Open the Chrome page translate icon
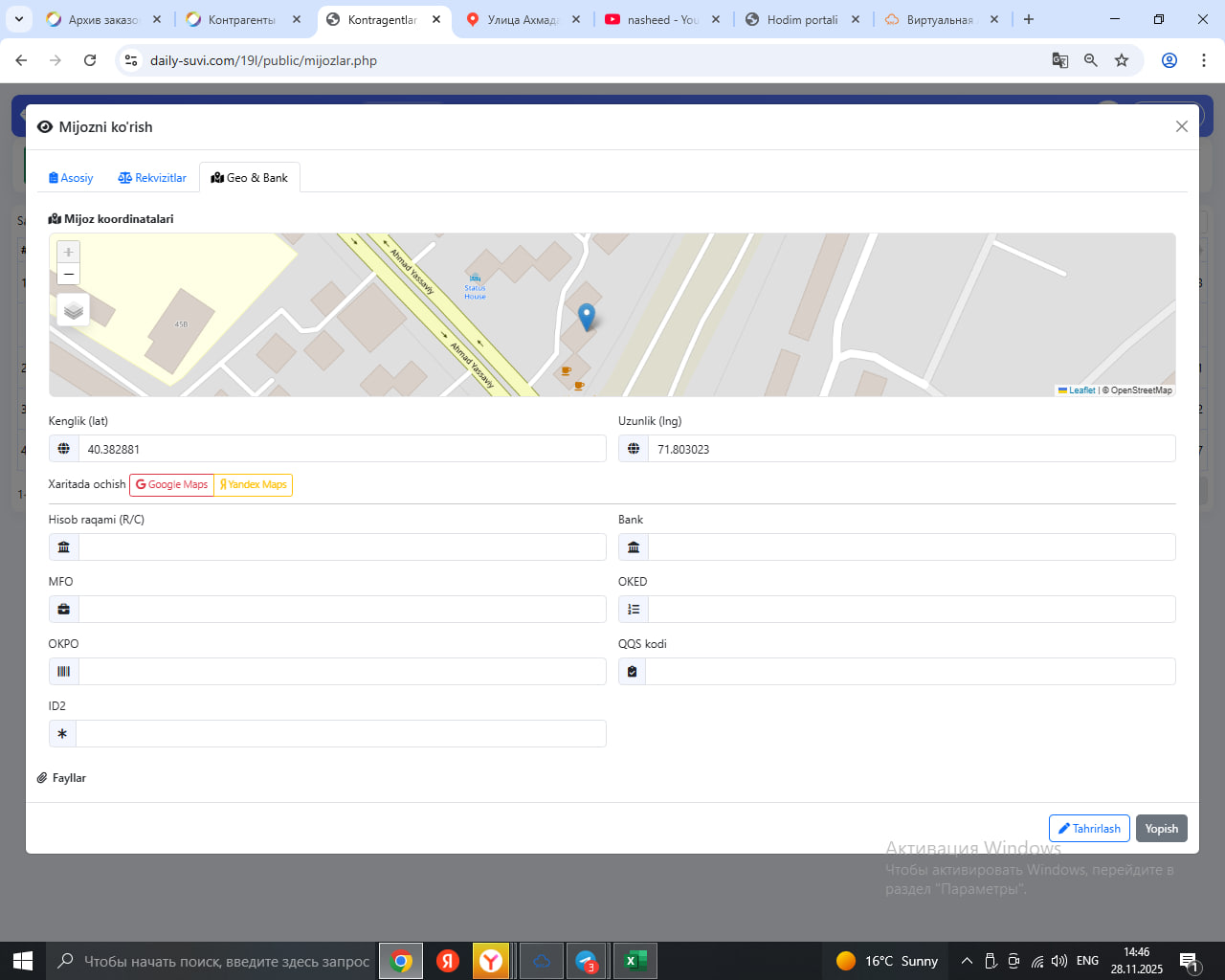The image size is (1225, 980). [1059, 60]
